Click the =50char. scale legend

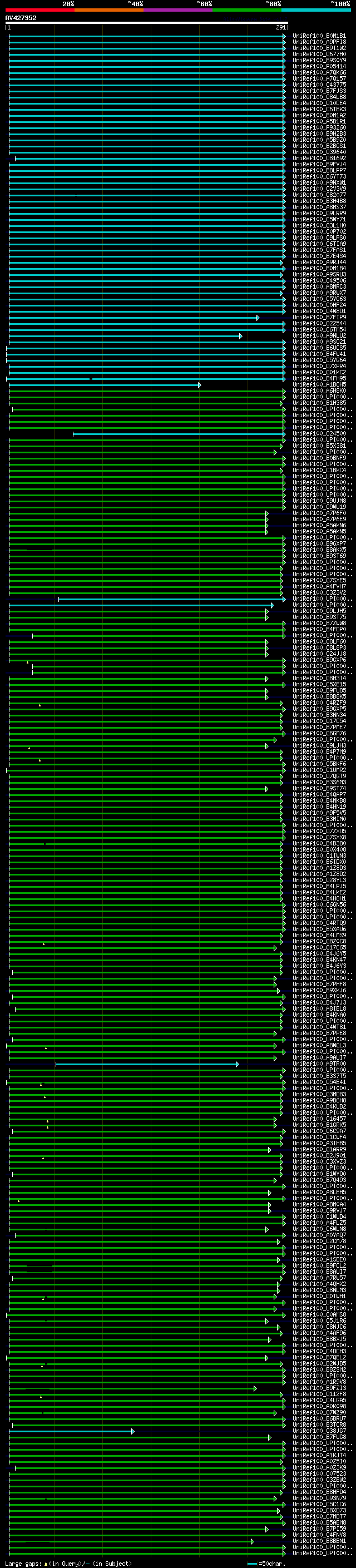click(x=266, y=1564)
